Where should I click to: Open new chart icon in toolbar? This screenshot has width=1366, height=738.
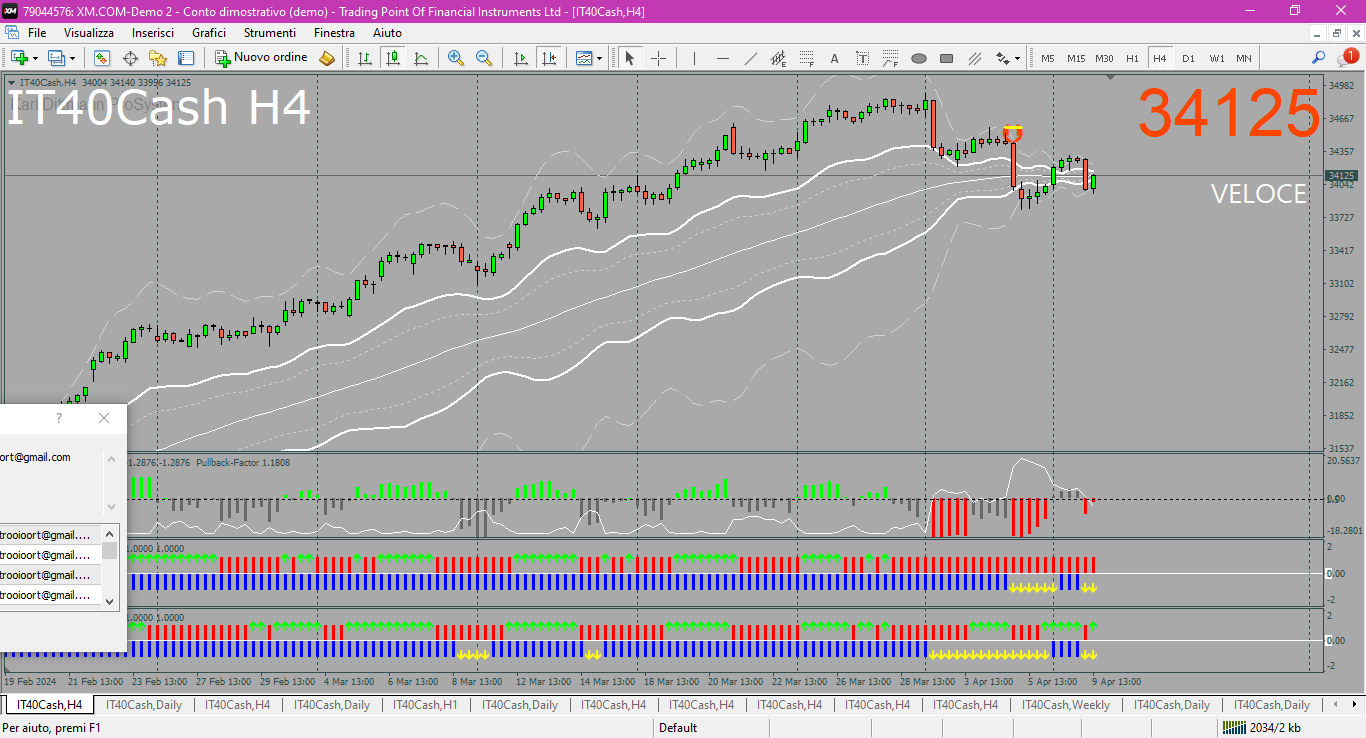click(19, 58)
